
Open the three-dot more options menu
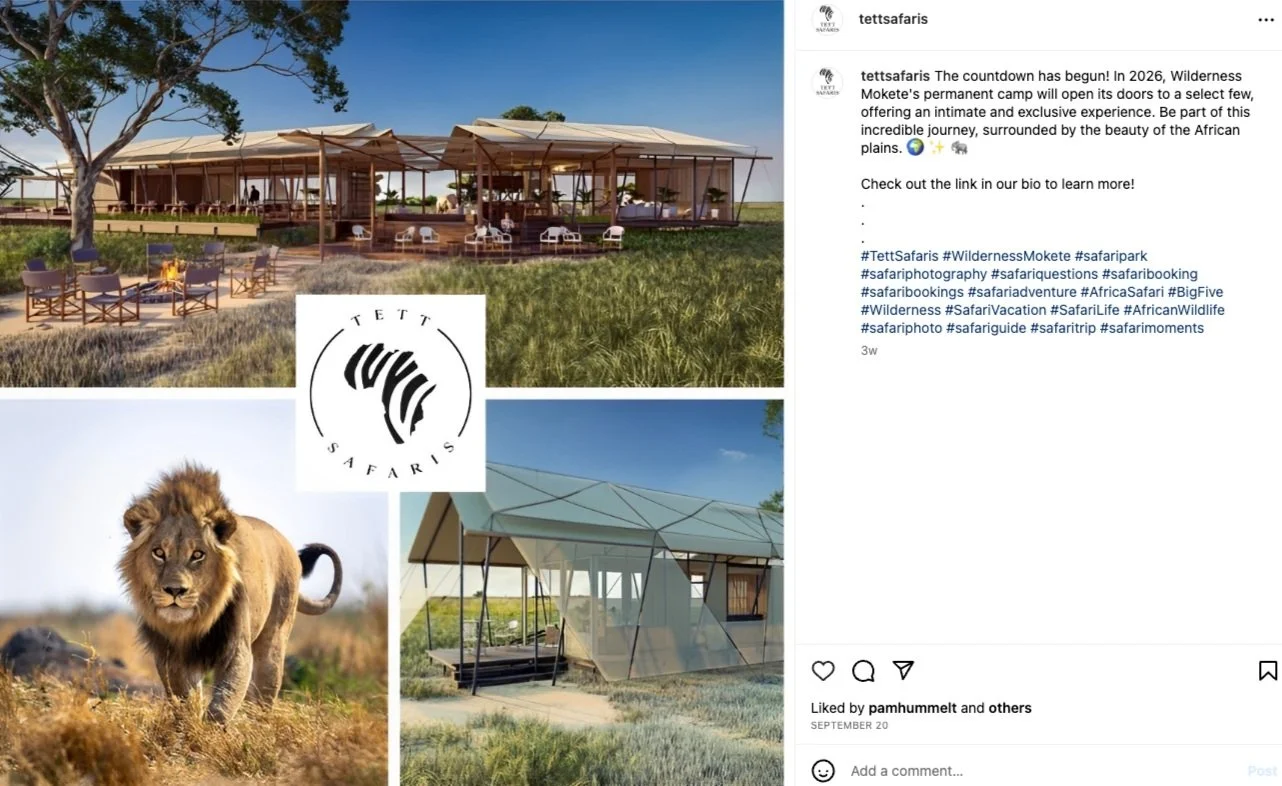point(1266,19)
